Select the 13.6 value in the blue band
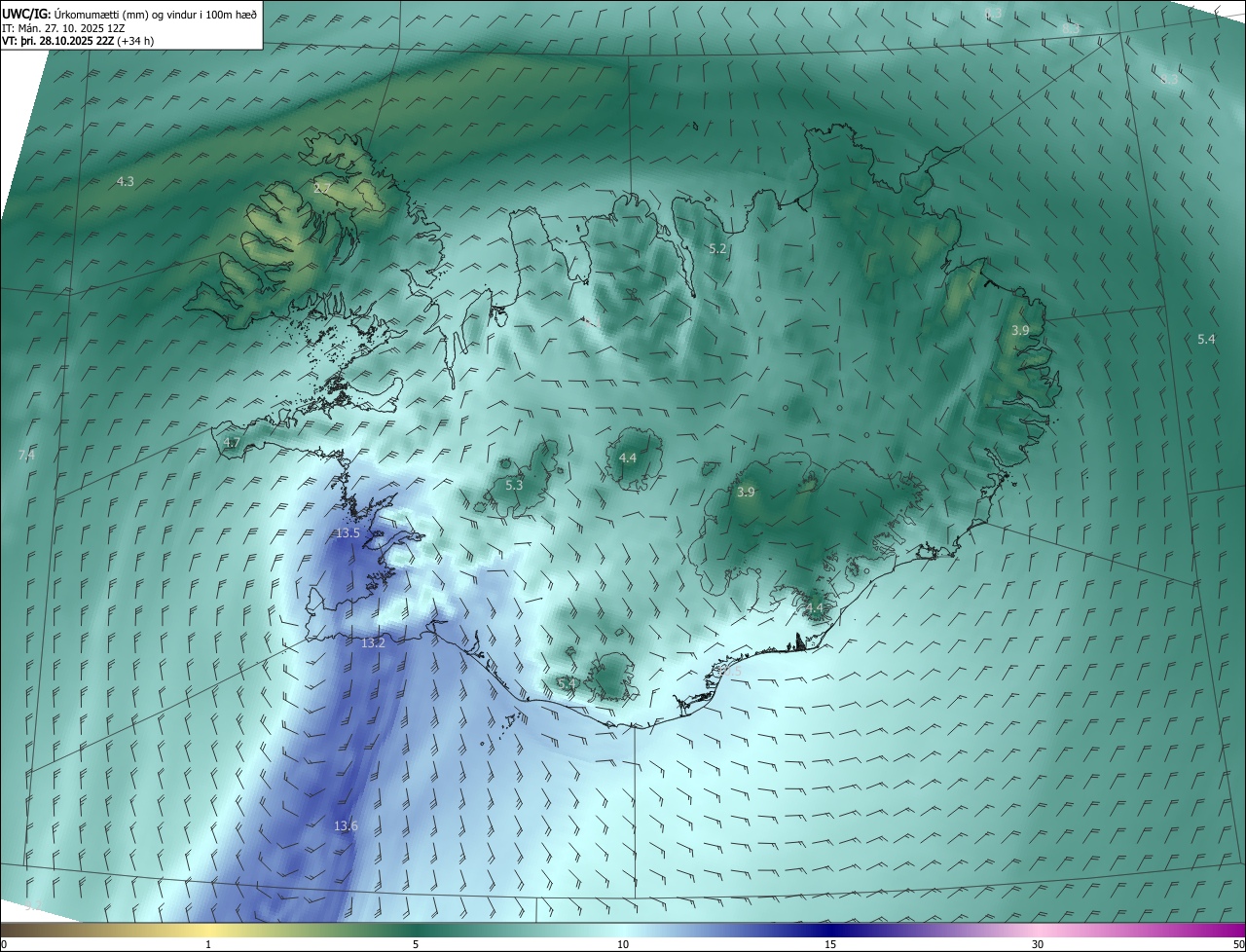1246x952 pixels. 346,826
